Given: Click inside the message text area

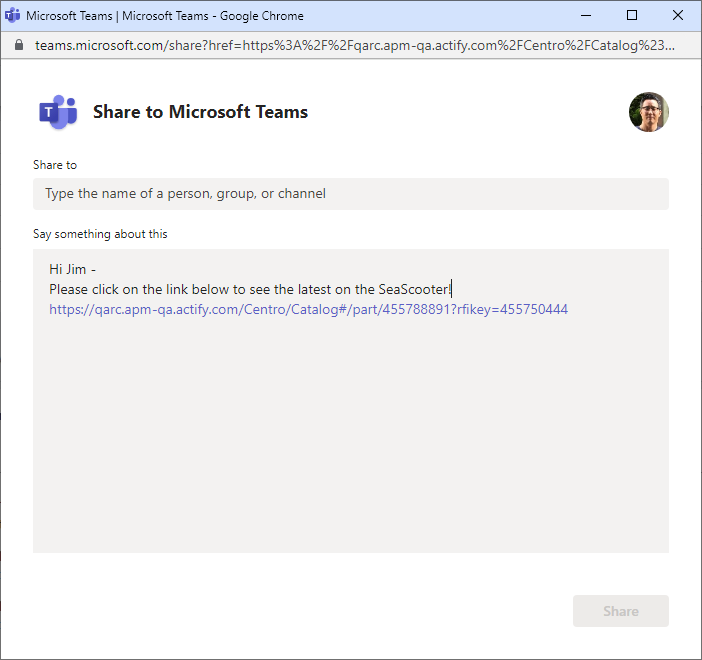Looking at the screenshot, I should (351, 401).
